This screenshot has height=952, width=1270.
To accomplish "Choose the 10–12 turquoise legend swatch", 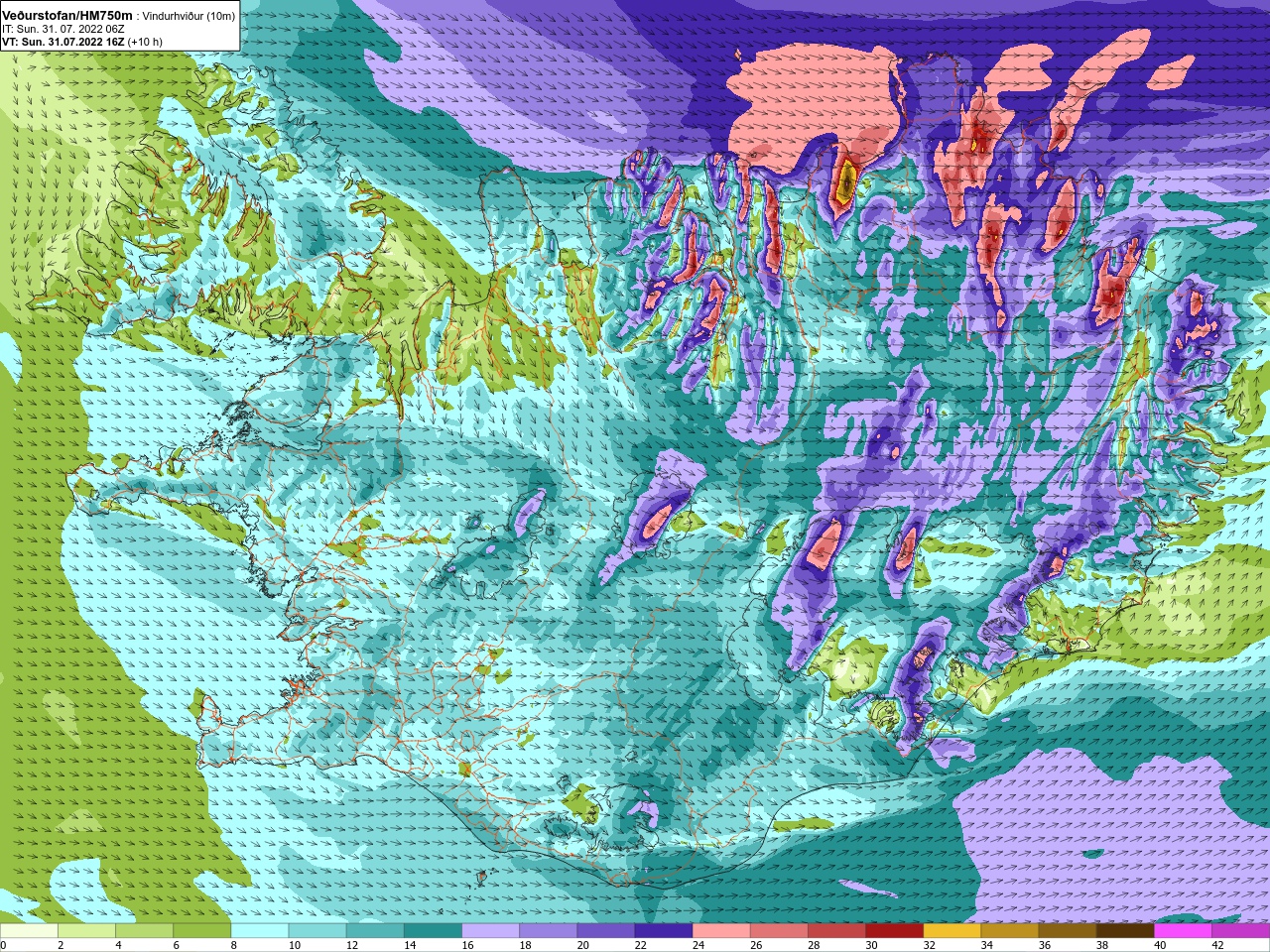I will [x=317, y=930].
